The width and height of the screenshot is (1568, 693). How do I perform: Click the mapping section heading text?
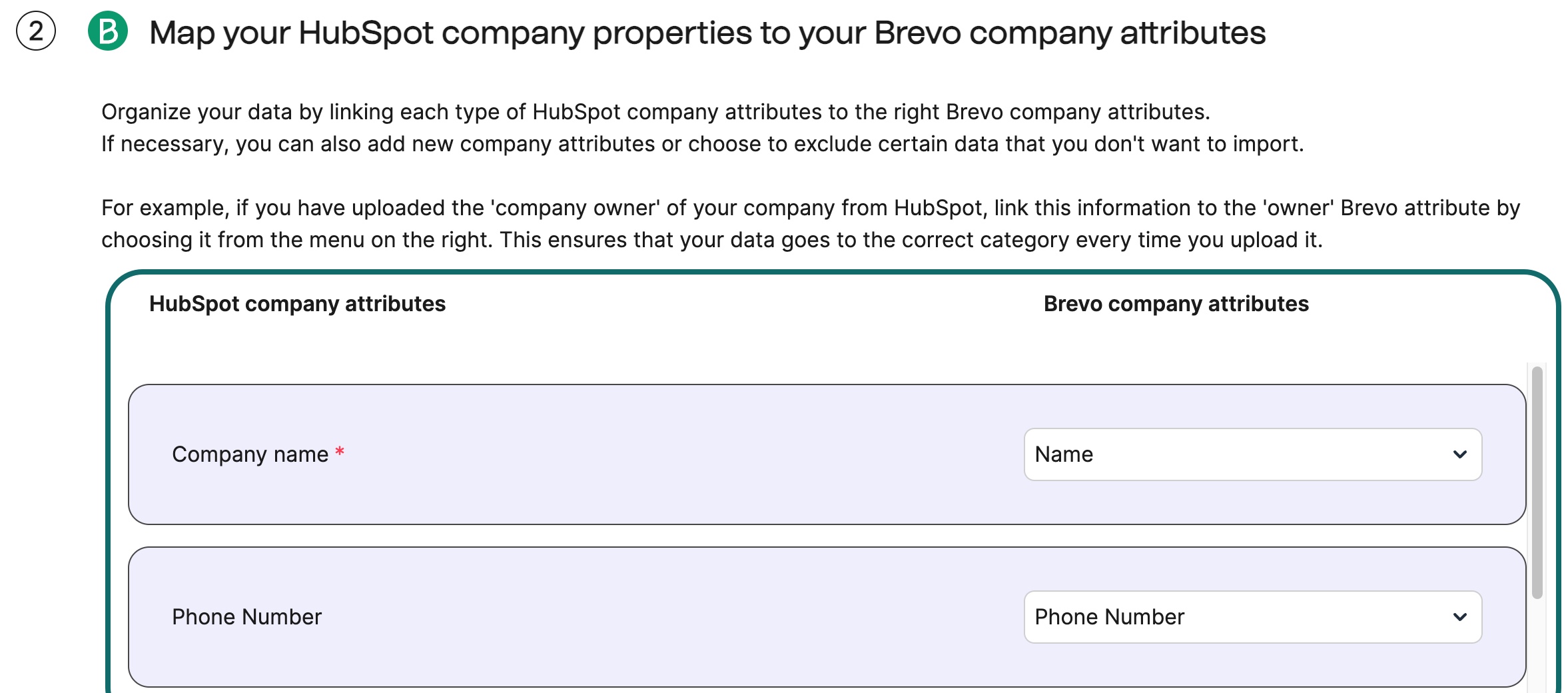click(708, 30)
